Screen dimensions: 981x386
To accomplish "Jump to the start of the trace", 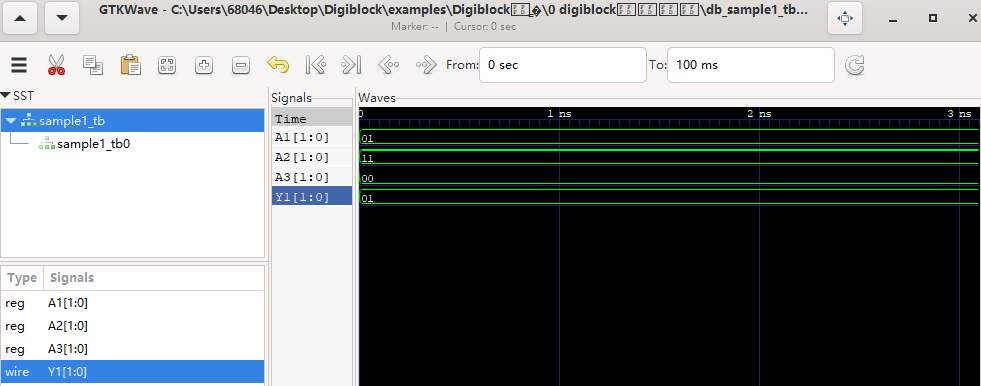I will point(315,65).
